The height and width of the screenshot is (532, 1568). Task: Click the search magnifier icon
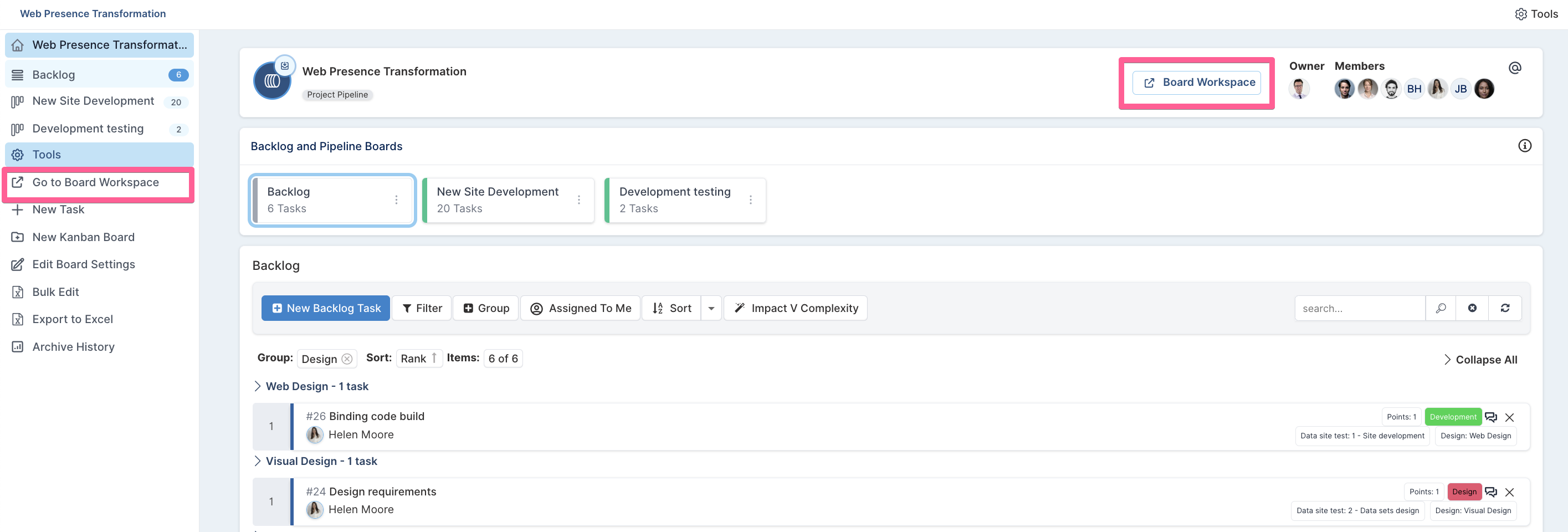pyautogui.click(x=1440, y=308)
